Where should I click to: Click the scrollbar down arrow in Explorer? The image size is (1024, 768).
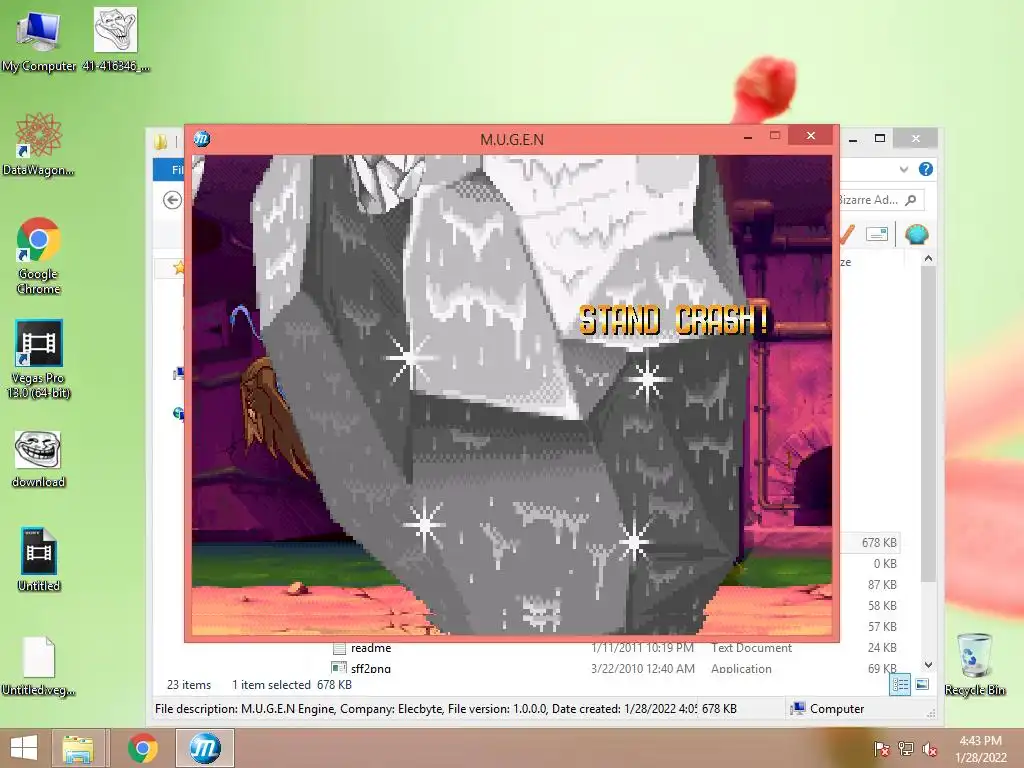928,665
